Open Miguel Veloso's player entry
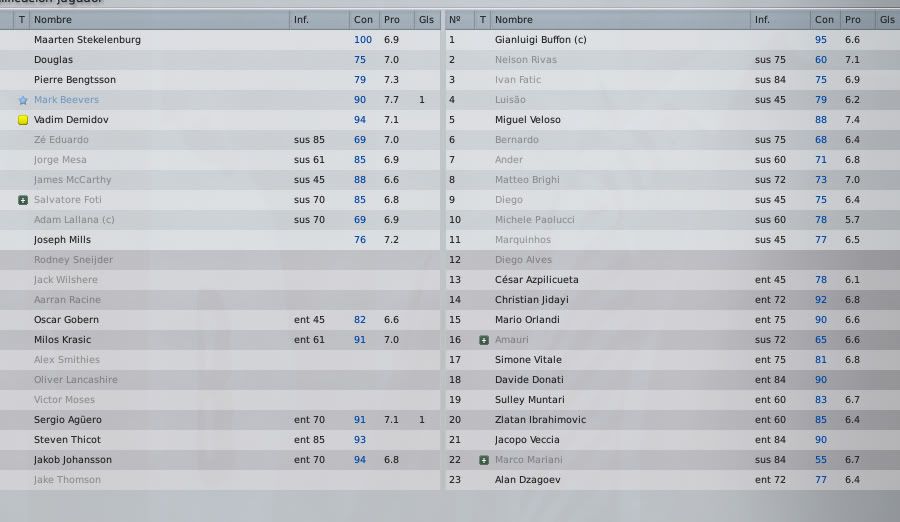The height and width of the screenshot is (522, 900). [x=527, y=120]
